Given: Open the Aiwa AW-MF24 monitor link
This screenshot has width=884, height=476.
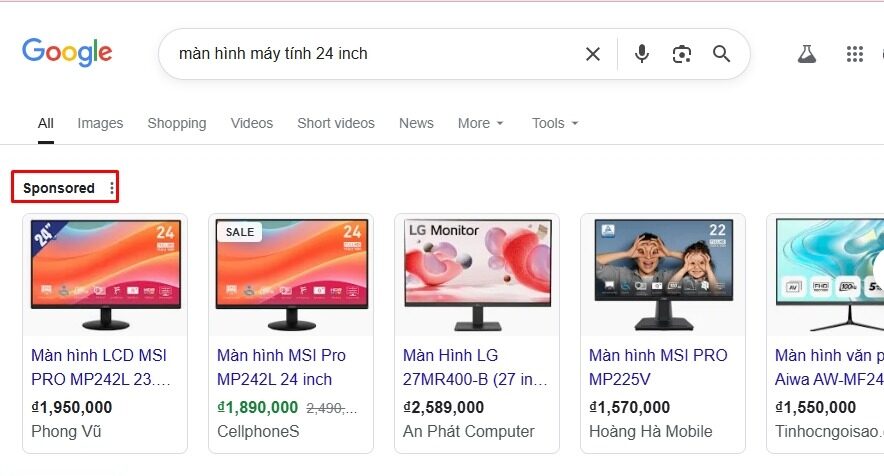Looking at the screenshot, I should tap(829, 367).
